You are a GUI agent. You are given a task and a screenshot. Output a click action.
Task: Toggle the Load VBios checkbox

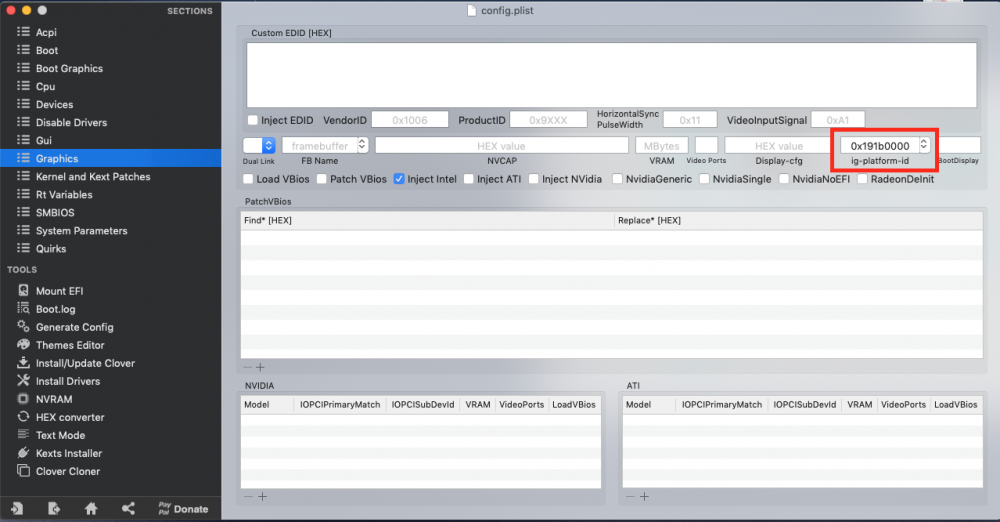point(248,179)
